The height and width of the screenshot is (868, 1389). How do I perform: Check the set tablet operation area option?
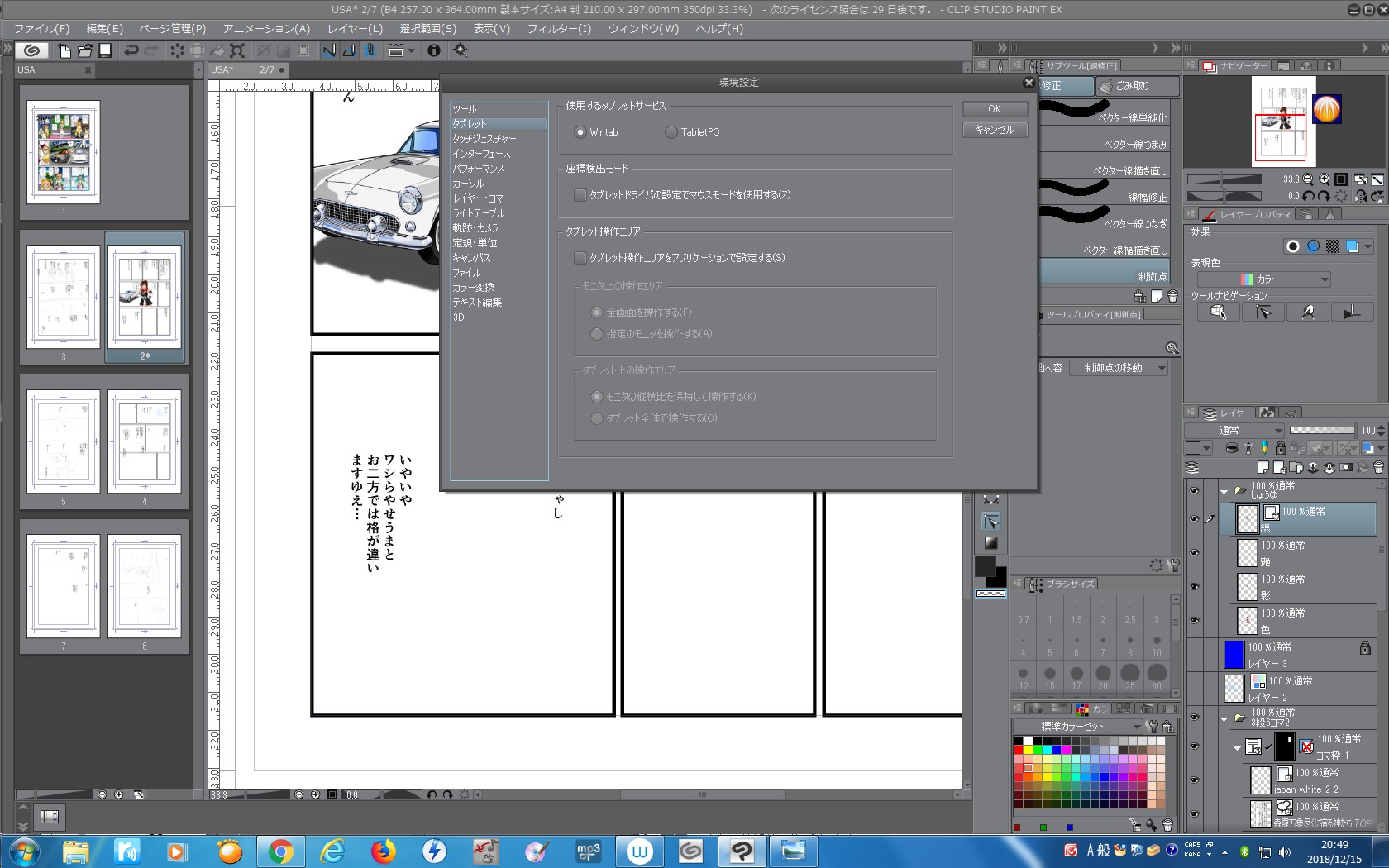[580, 258]
